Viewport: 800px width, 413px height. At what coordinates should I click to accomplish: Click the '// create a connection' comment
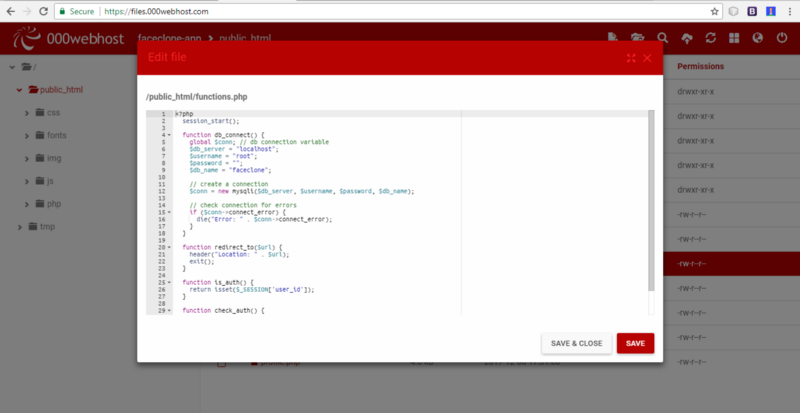(x=229, y=184)
